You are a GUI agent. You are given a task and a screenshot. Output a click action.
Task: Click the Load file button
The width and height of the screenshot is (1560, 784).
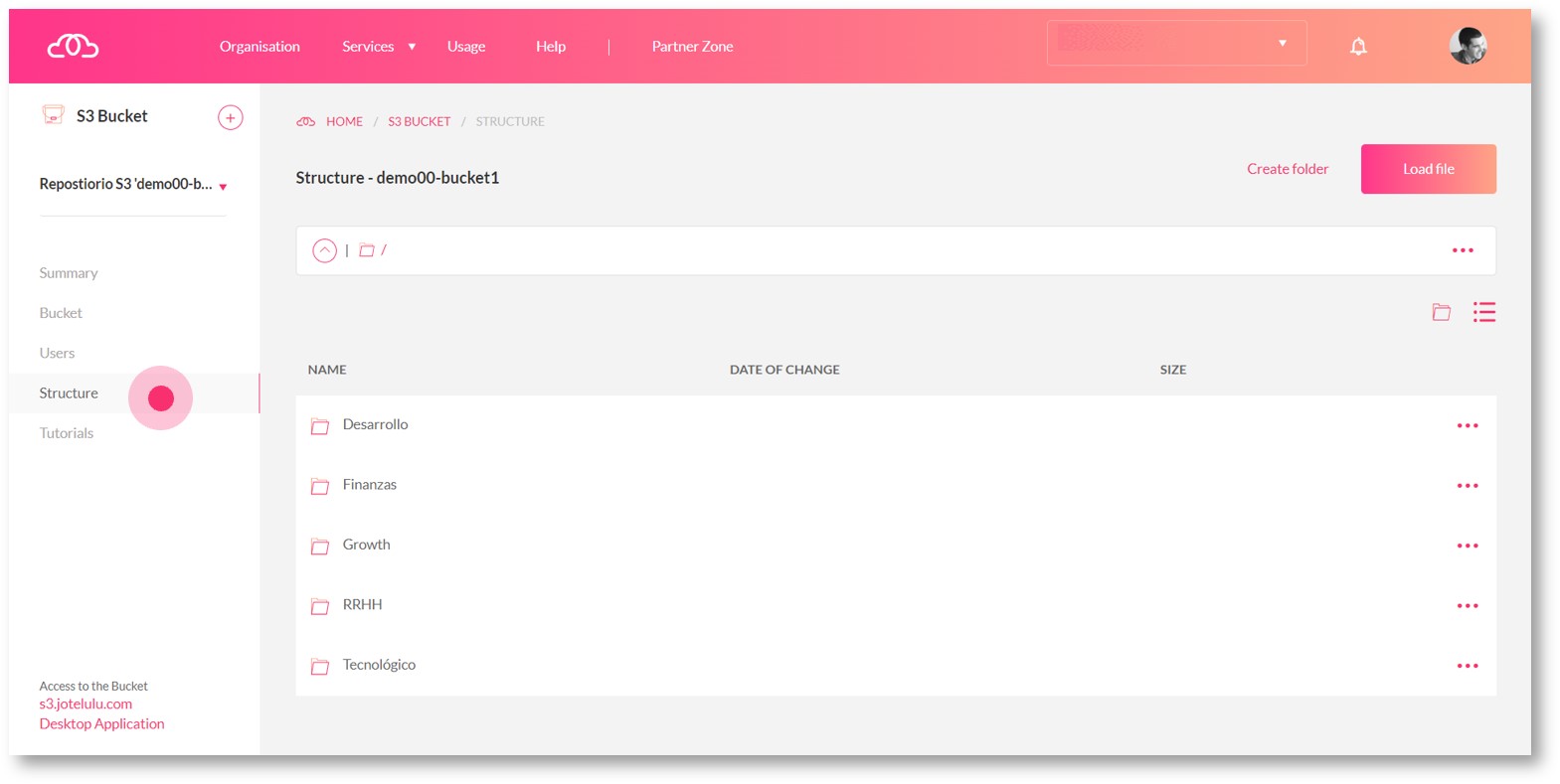point(1428,169)
